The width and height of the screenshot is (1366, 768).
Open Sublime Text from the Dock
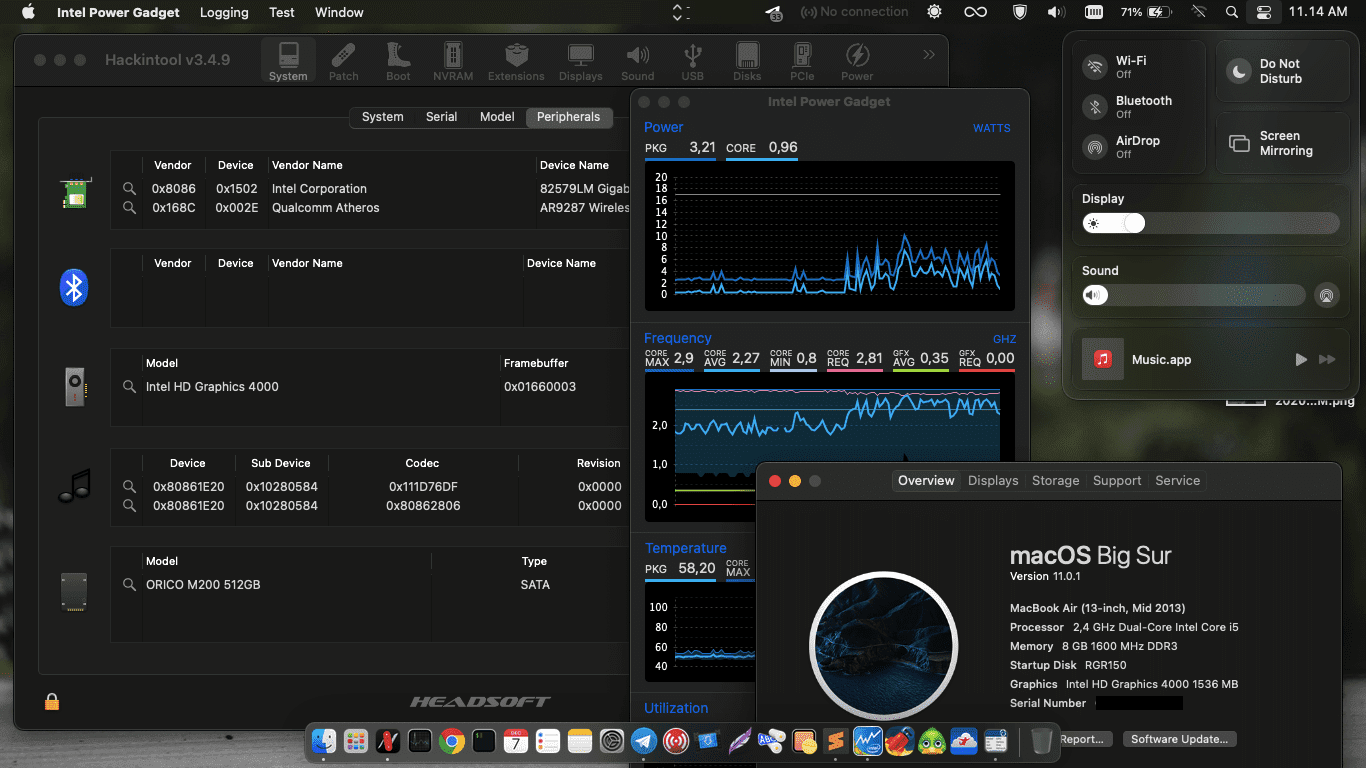(x=836, y=741)
